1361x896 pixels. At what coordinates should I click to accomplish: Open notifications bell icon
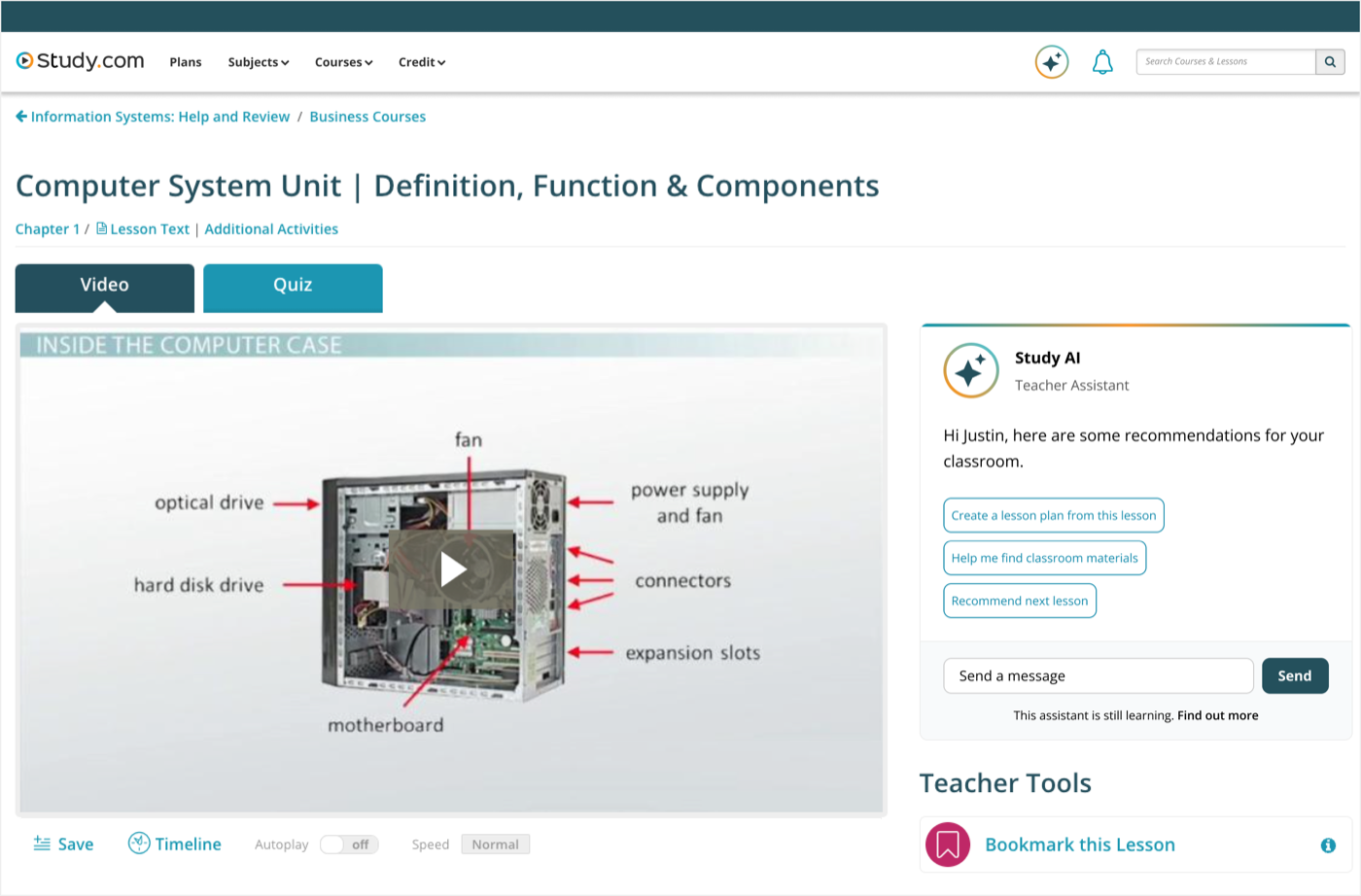coord(1102,62)
